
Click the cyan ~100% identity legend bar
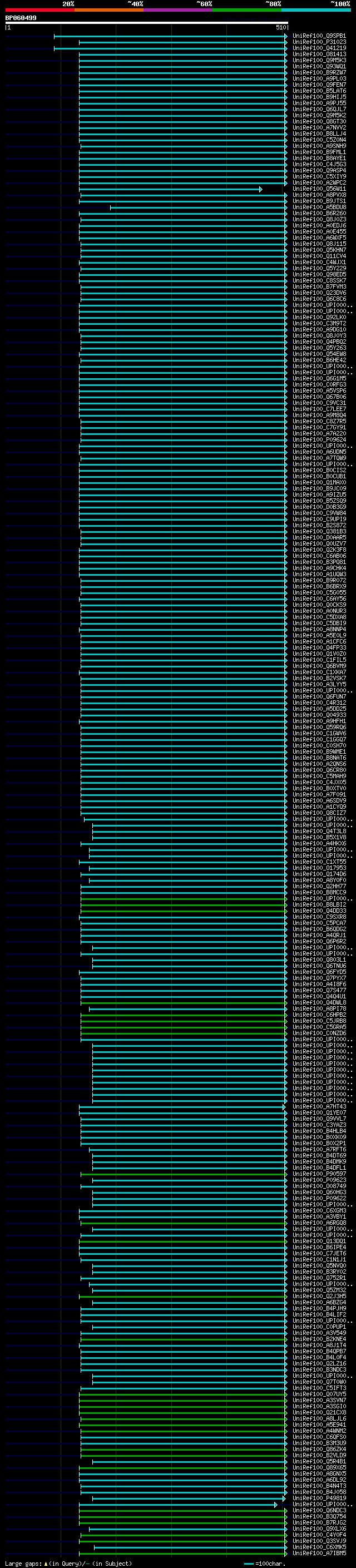point(317,10)
